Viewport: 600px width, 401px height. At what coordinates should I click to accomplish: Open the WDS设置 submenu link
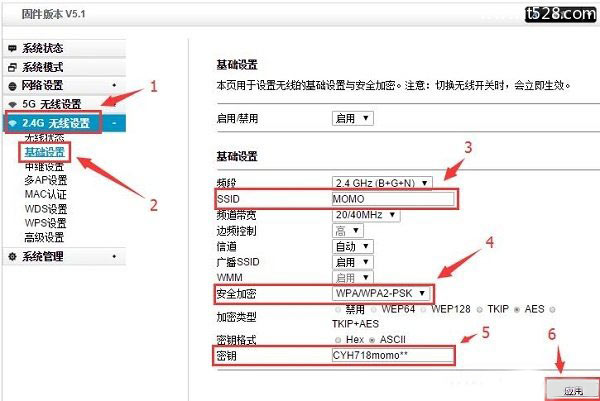46,209
